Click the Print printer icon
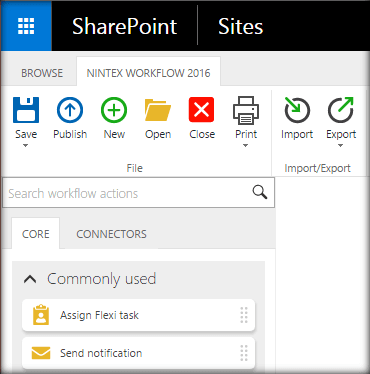This screenshot has width=370, height=374. 246,110
